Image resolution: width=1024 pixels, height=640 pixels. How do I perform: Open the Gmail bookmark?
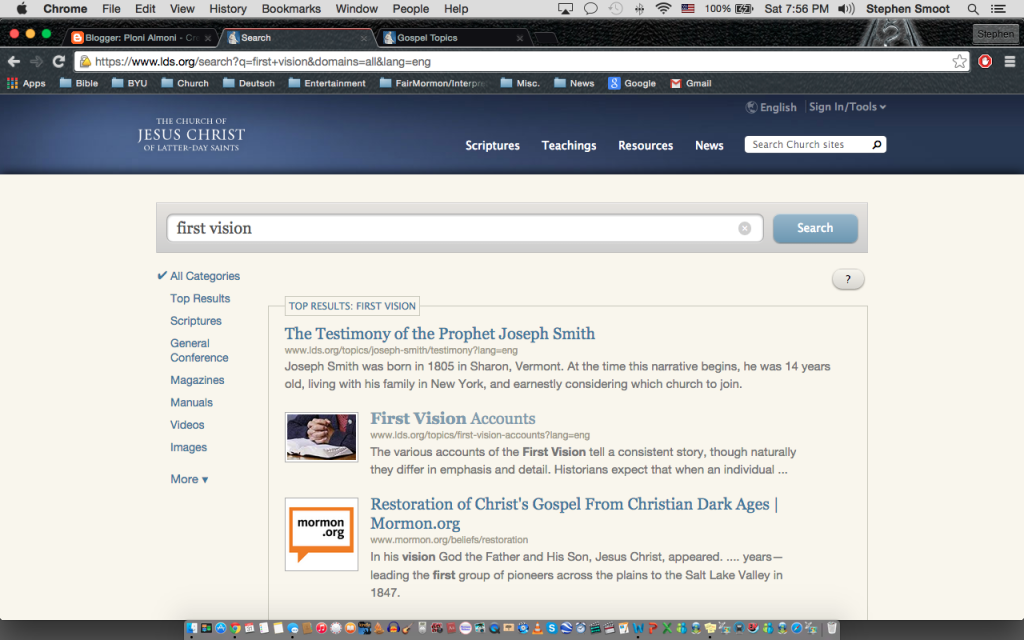691,83
